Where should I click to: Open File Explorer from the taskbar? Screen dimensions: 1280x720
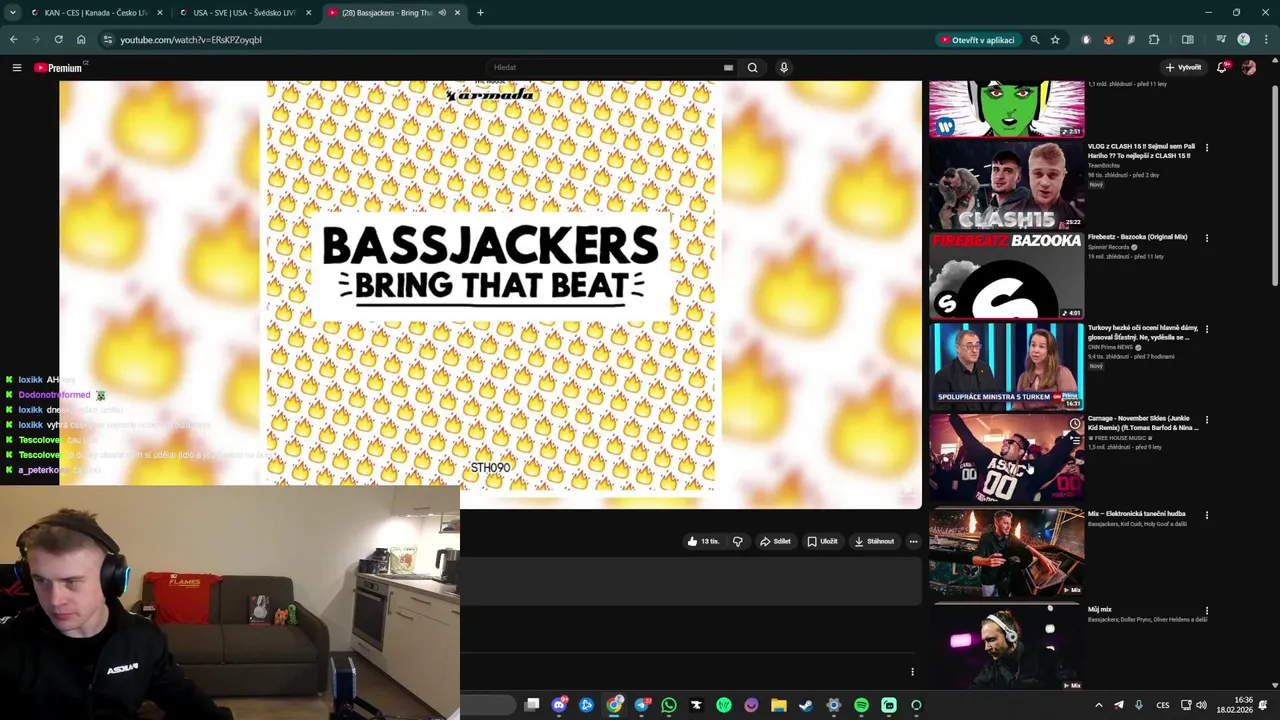tap(779, 705)
